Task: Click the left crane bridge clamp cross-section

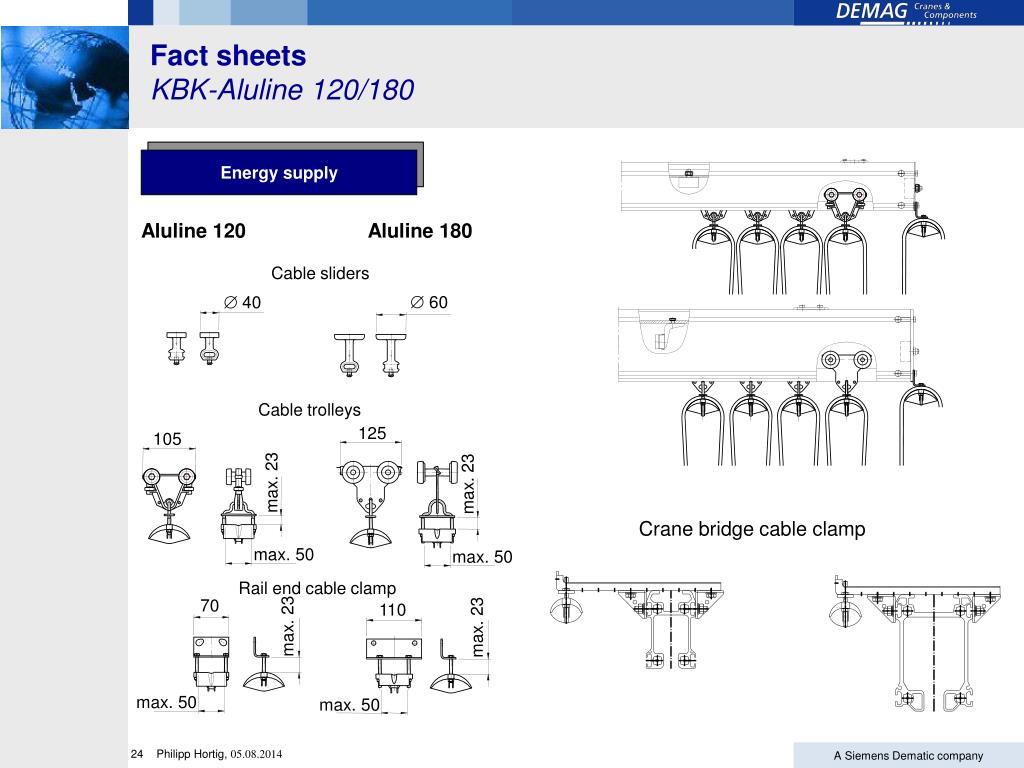Action: pos(637,621)
